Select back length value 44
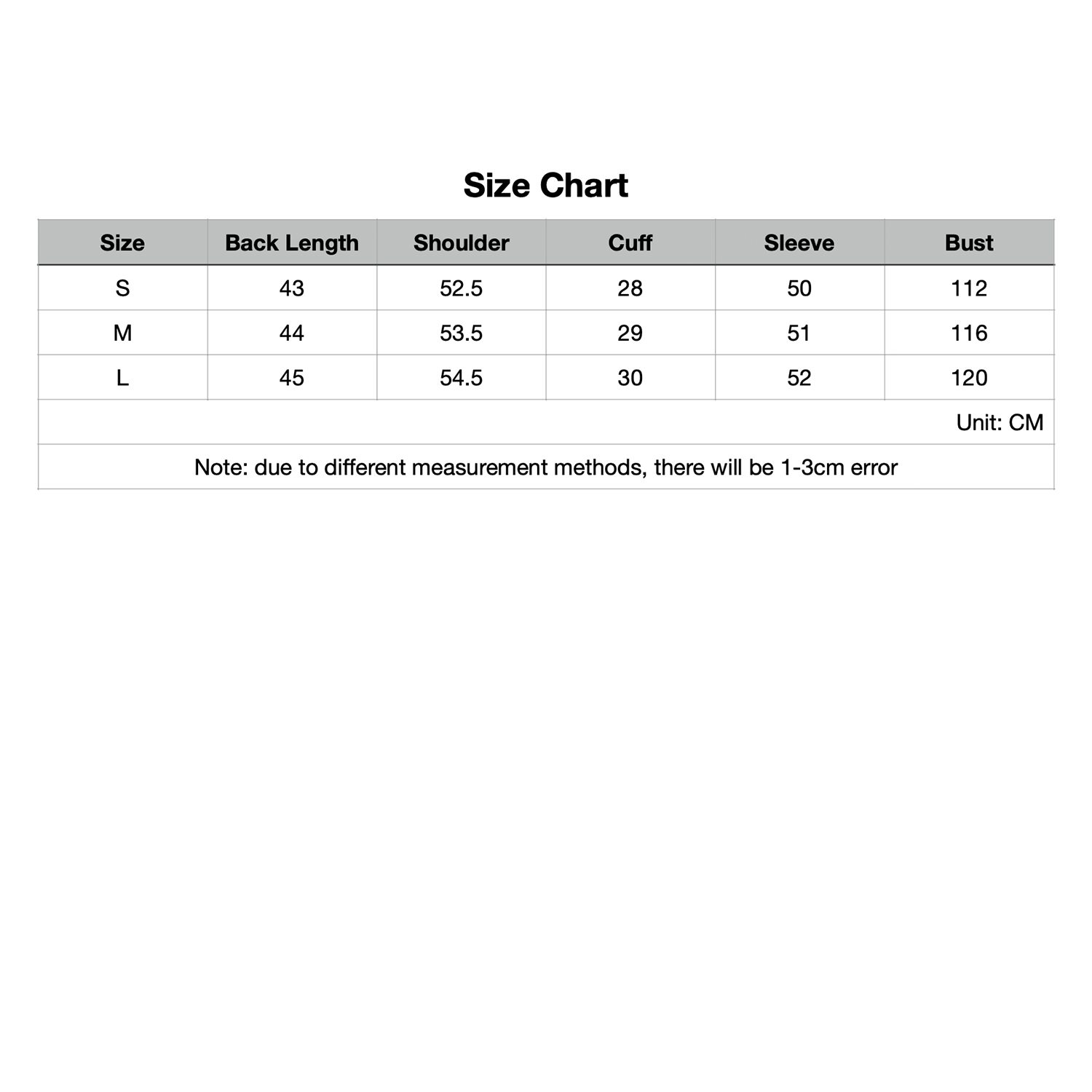The height and width of the screenshot is (1092, 1092). pyautogui.click(x=292, y=333)
